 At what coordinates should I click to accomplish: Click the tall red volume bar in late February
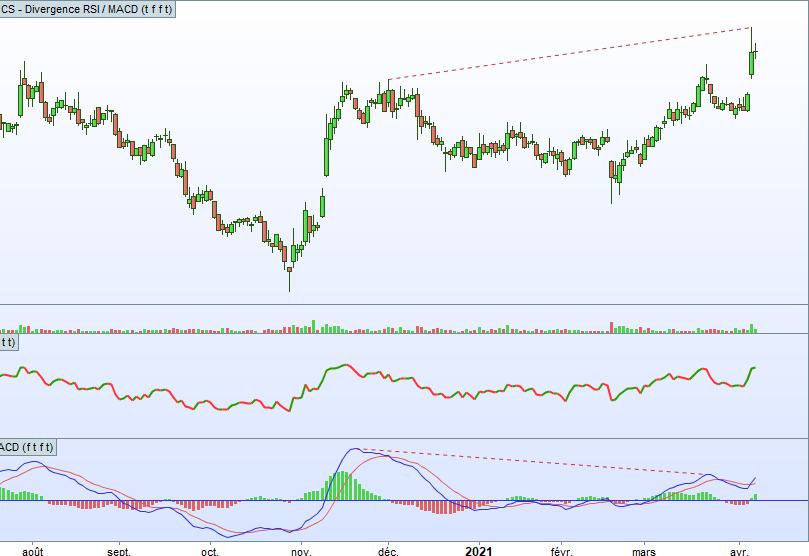[612, 328]
